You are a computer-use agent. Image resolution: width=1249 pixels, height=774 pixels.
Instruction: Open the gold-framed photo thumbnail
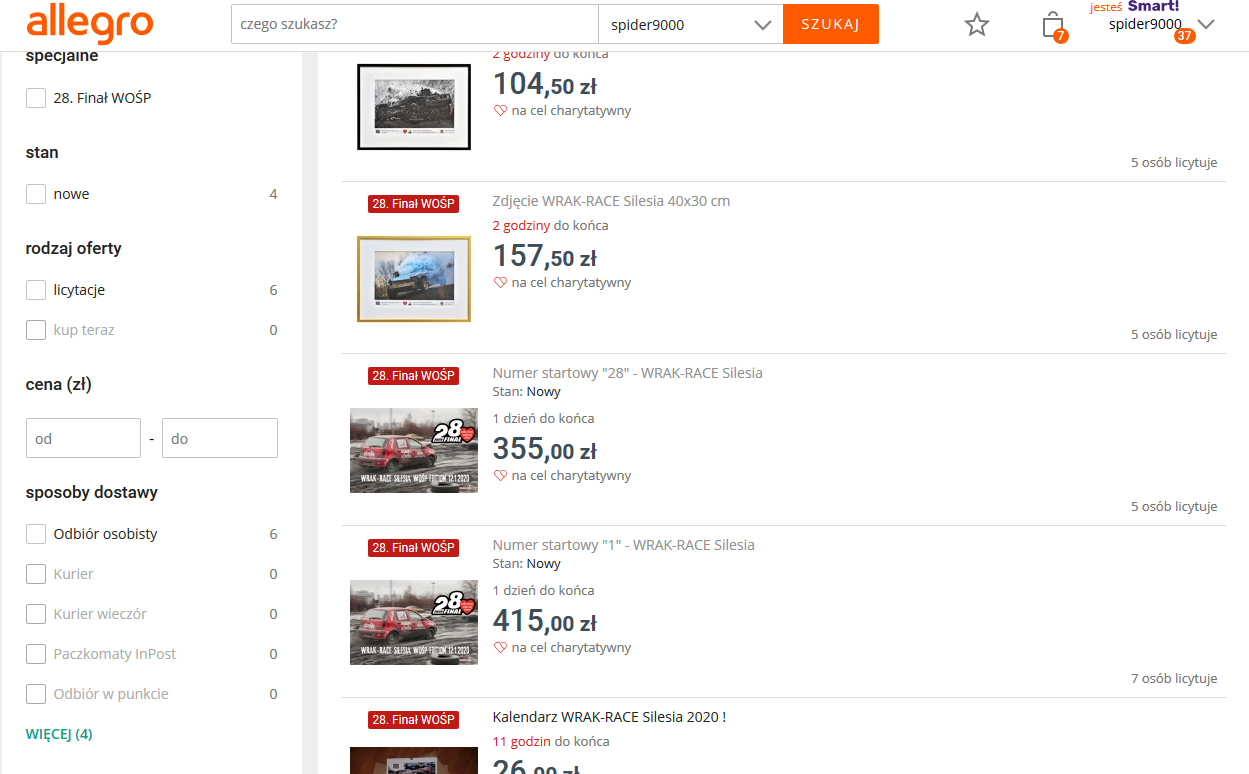point(414,279)
